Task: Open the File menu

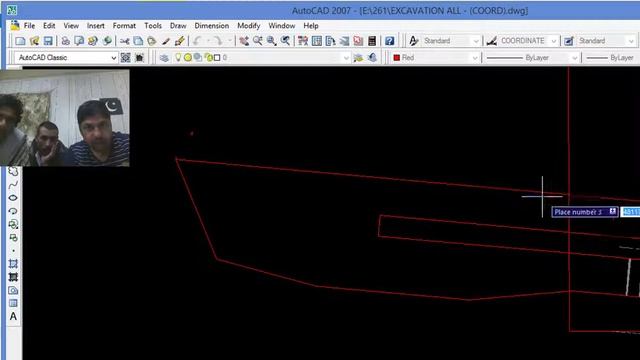Action: click(29, 26)
